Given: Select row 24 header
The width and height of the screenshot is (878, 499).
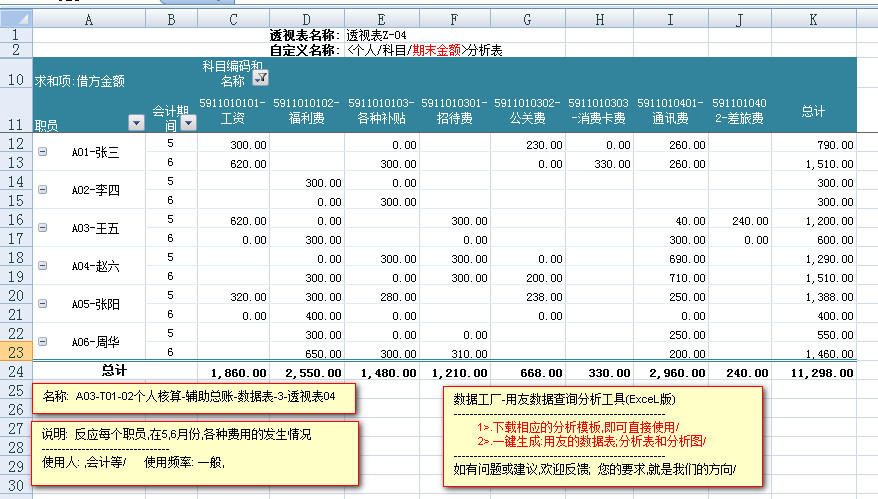Looking at the screenshot, I should [16, 371].
